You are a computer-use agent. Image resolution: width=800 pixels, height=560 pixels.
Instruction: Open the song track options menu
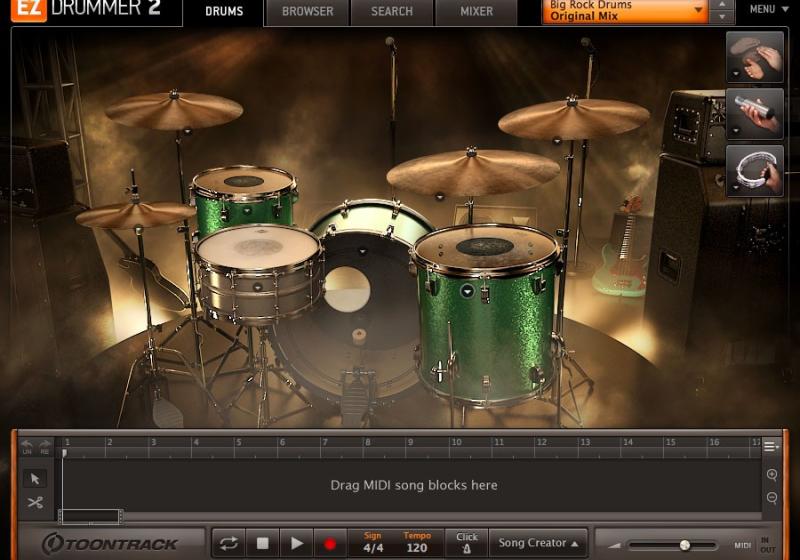771,445
